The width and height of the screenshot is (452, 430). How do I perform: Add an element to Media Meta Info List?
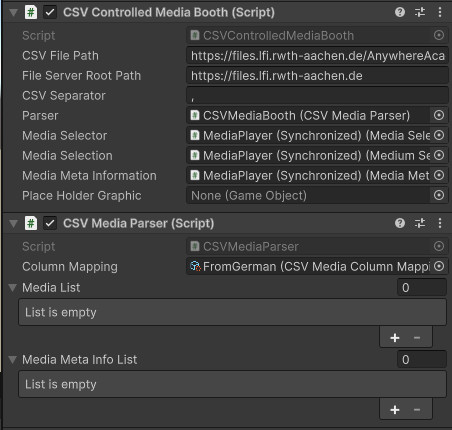tap(395, 410)
